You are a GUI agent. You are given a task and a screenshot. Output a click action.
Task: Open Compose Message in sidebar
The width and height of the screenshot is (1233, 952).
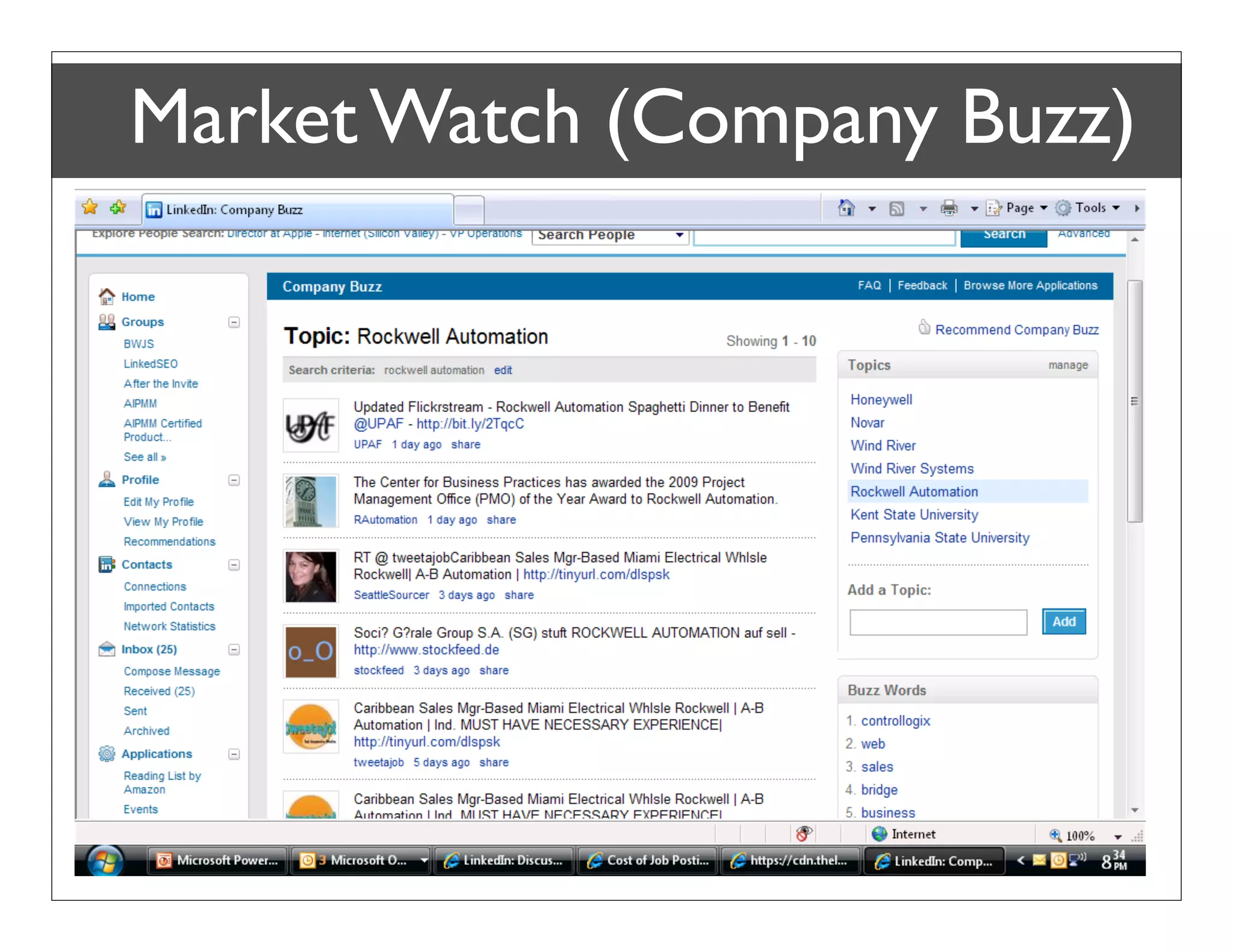pyautogui.click(x=172, y=672)
